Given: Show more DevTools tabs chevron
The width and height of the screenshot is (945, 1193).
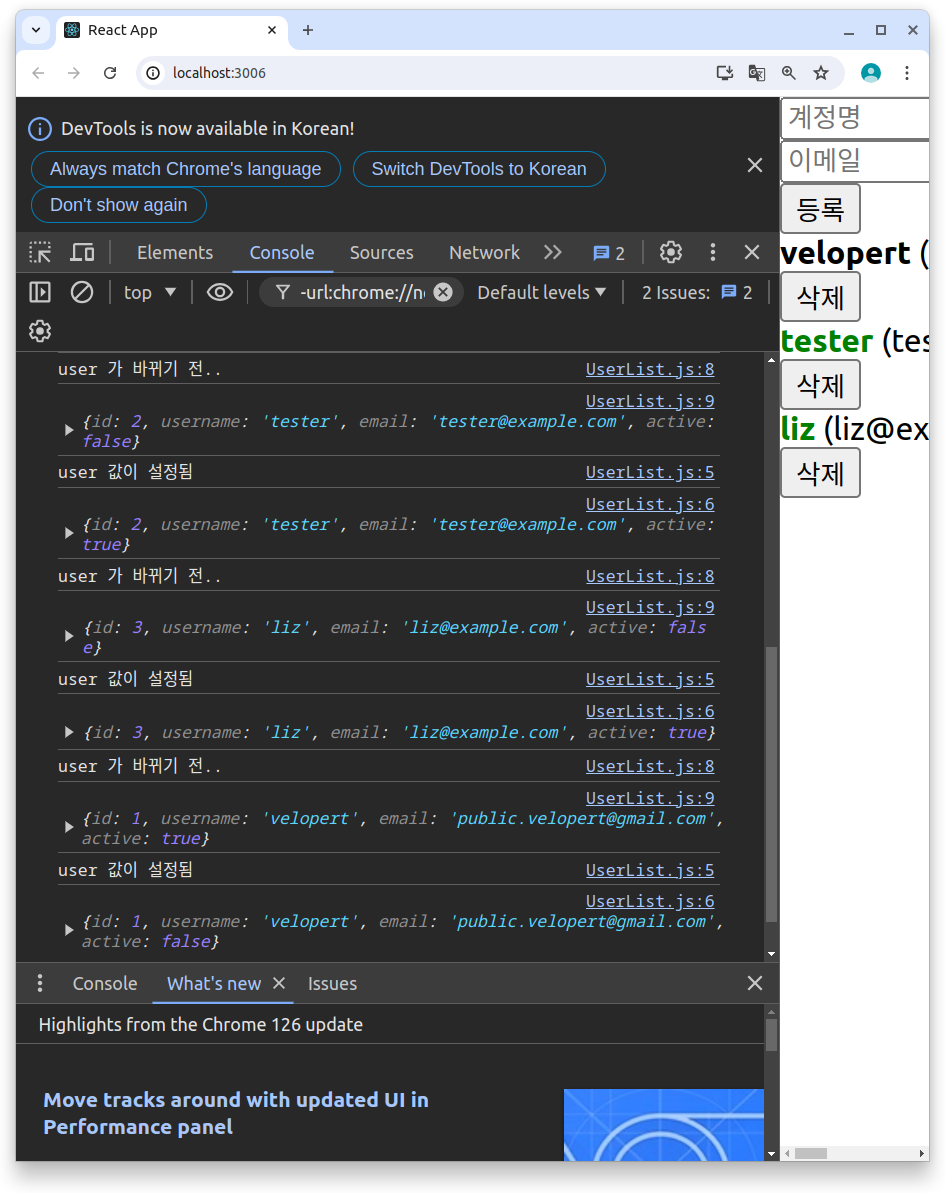Looking at the screenshot, I should [x=553, y=253].
